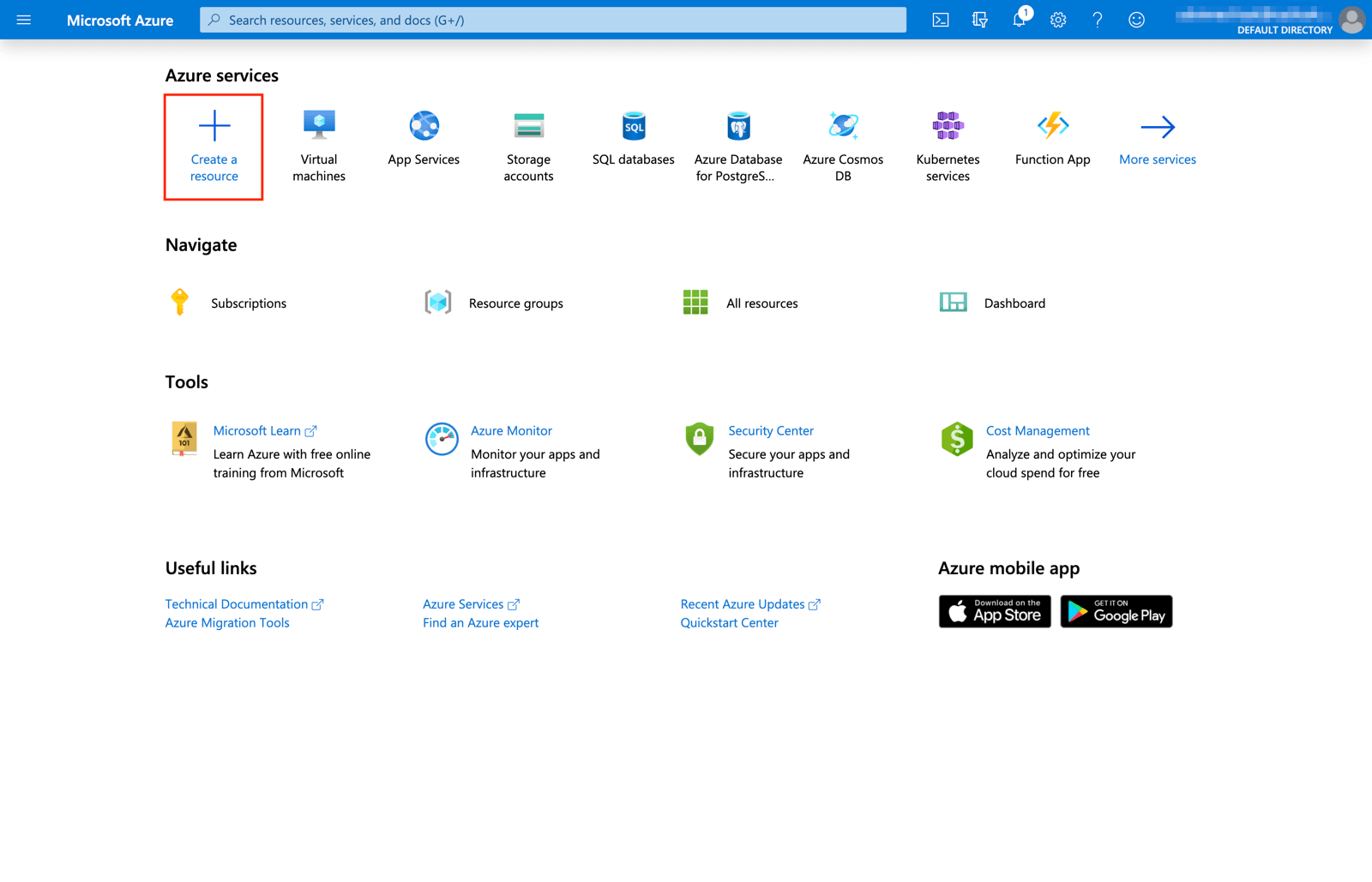The height and width of the screenshot is (882, 1372).
Task: Open Quickstart Center link
Action: tap(729, 623)
